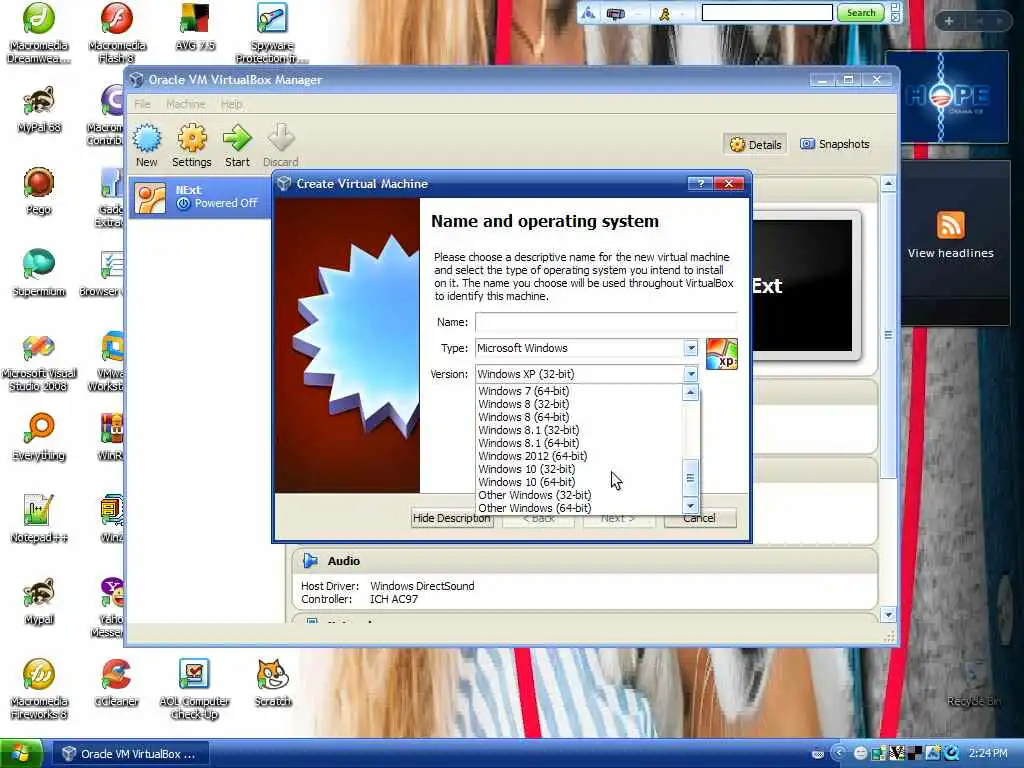Click the version list scroll up arrow
1024x768 pixels.
(690, 392)
